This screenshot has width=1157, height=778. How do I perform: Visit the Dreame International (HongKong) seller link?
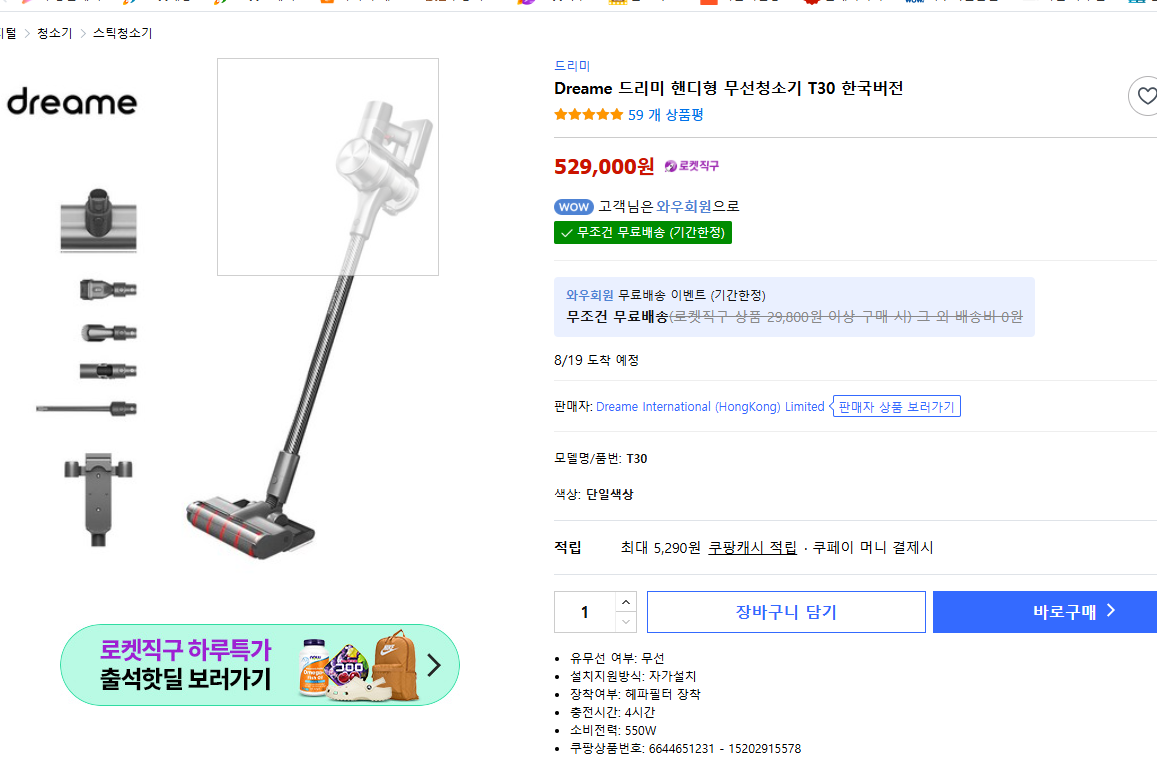pos(709,406)
